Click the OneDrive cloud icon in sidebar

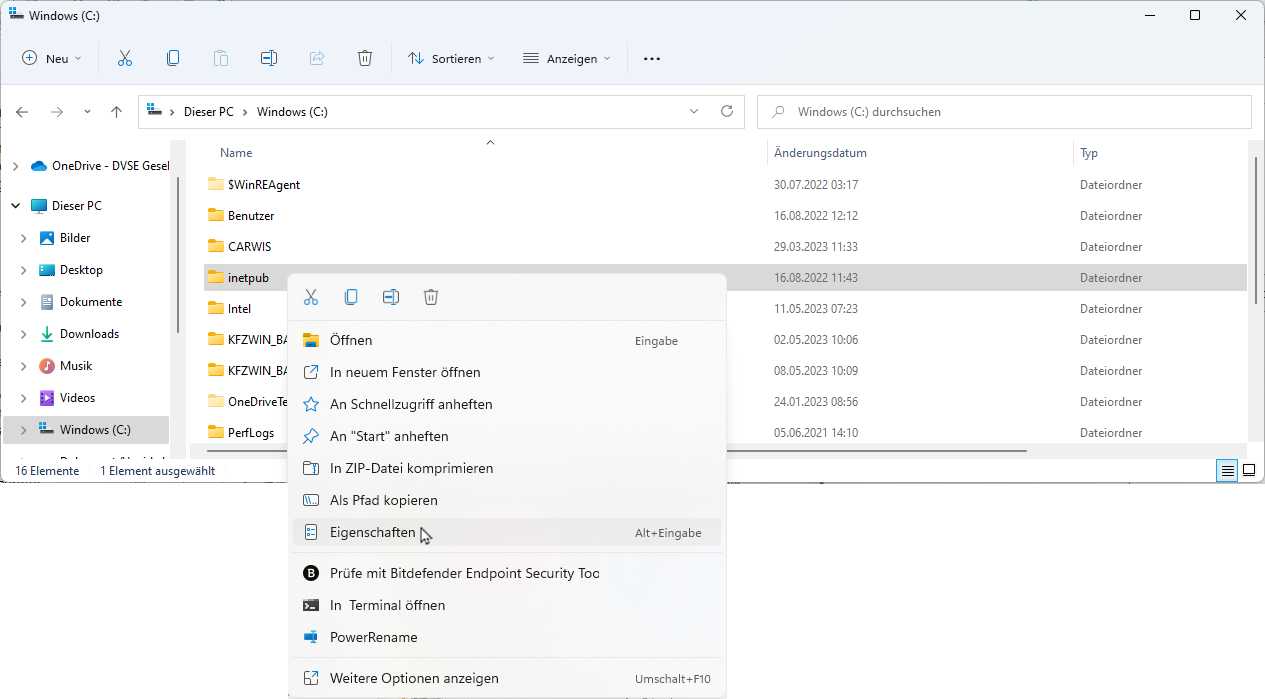39,166
